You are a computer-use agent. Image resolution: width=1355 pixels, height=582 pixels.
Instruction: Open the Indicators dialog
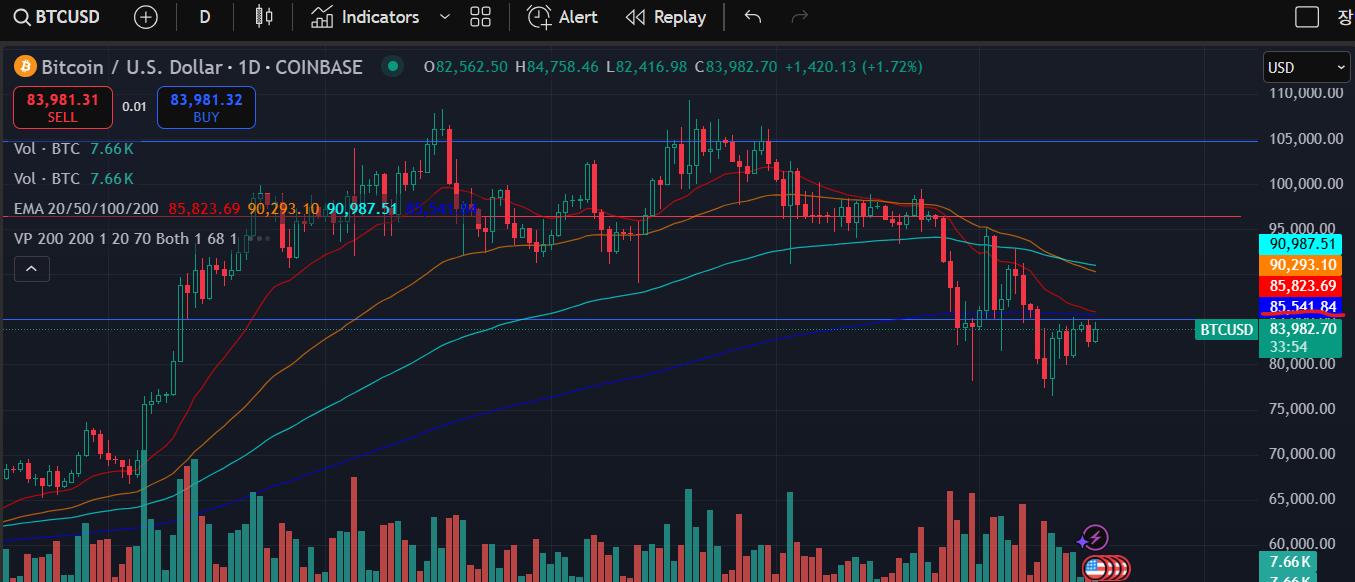(x=365, y=17)
